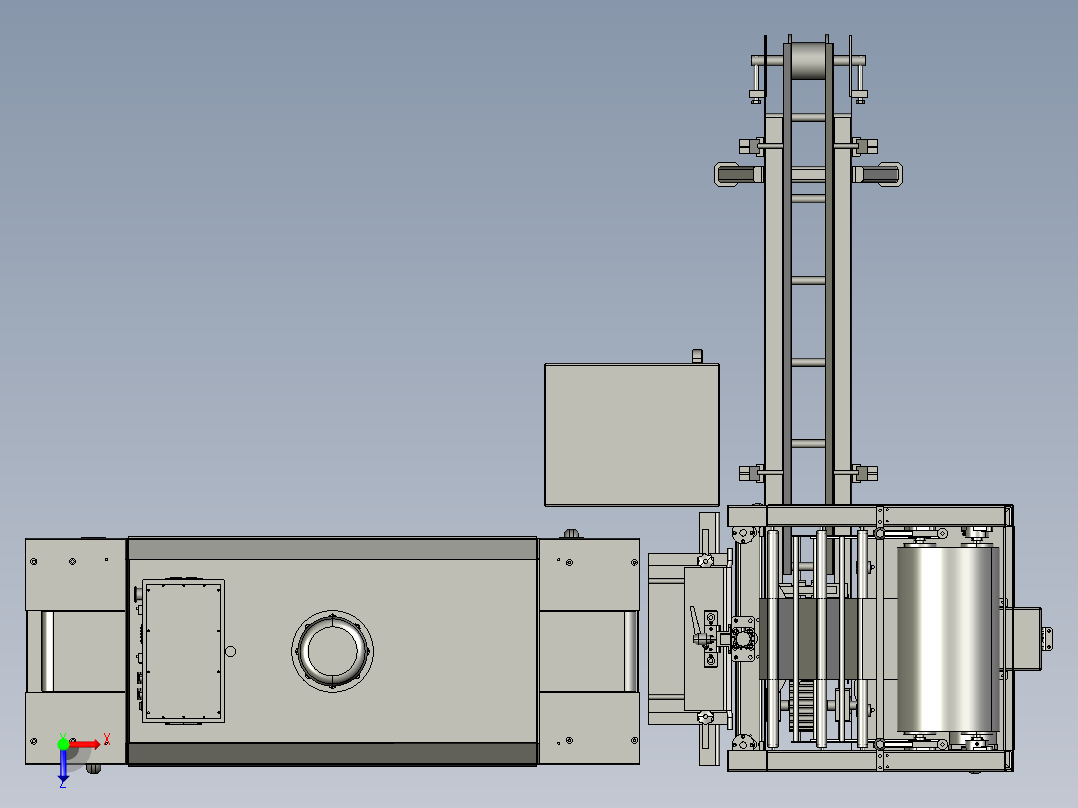Pick the small circle right of the access panel

pos(230,651)
